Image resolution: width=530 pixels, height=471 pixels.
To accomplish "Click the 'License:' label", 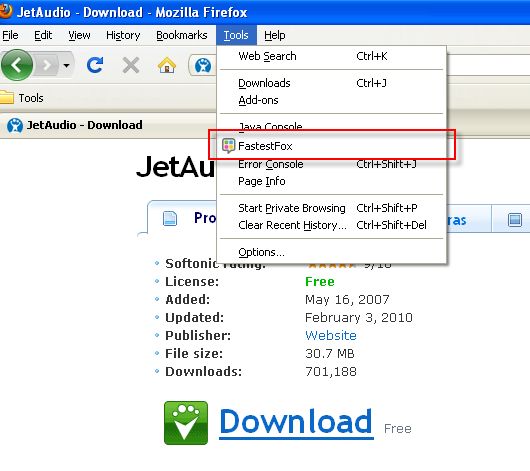I will pos(192,282).
